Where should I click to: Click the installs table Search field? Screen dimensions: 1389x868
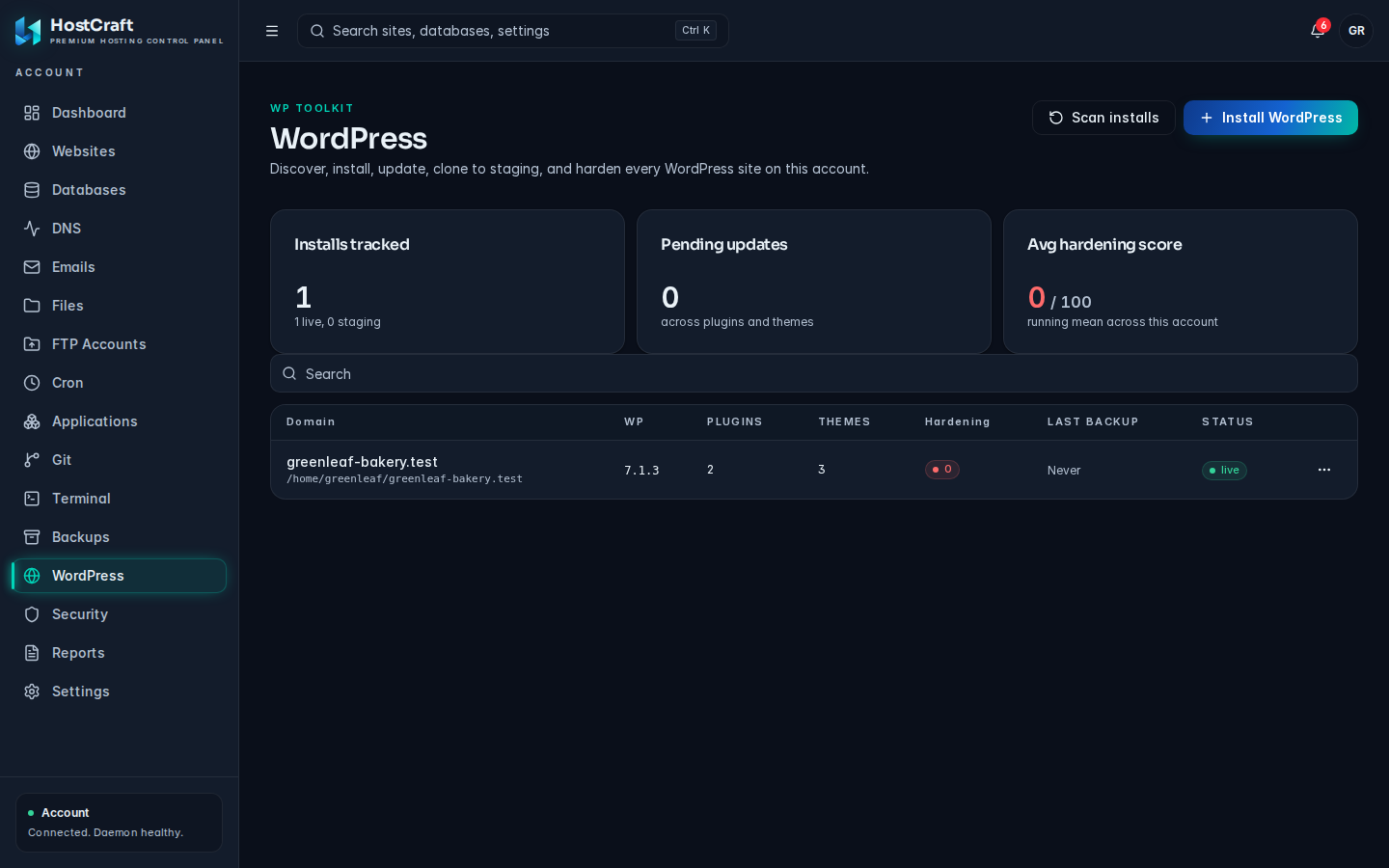tap(814, 373)
